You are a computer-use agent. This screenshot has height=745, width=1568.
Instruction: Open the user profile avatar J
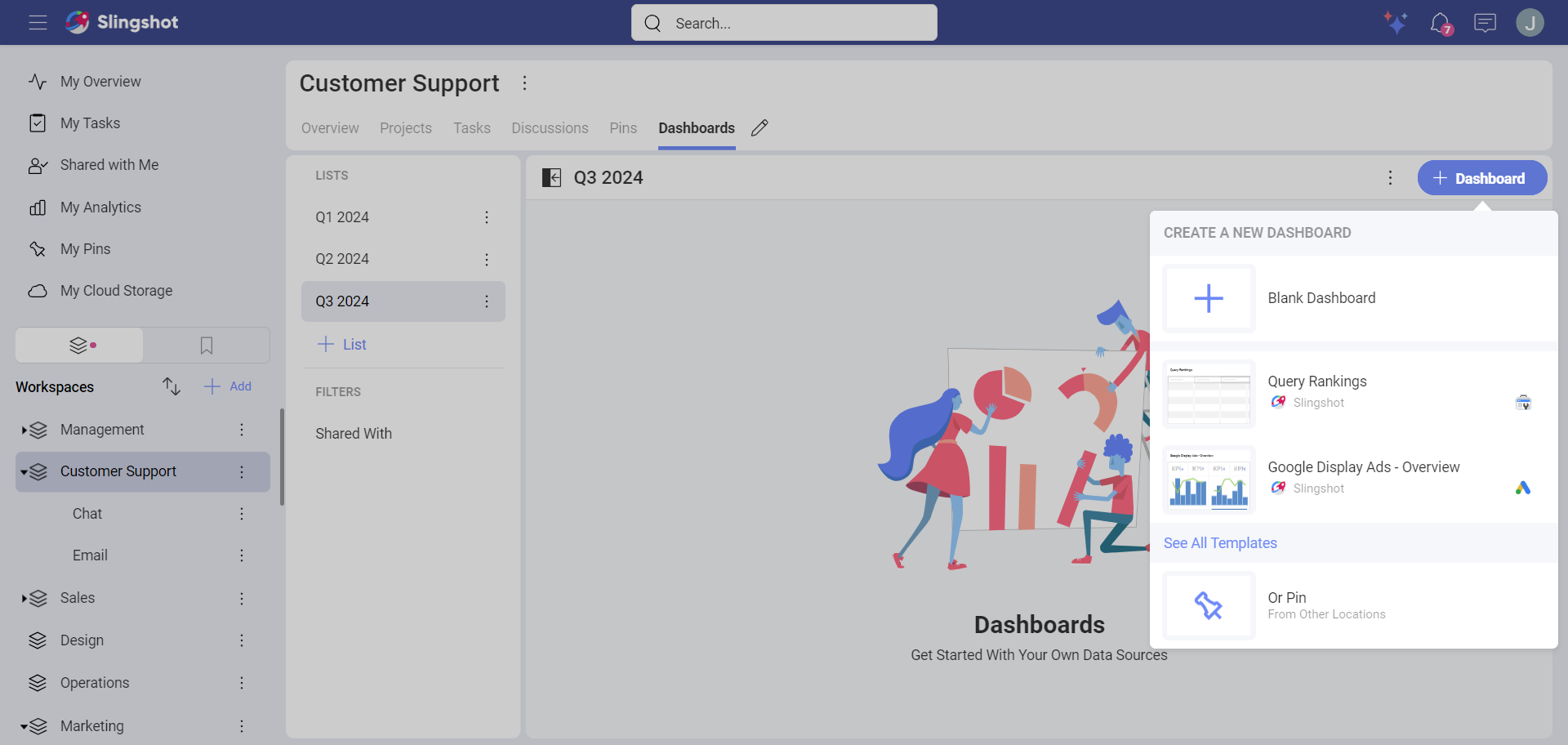point(1530,22)
